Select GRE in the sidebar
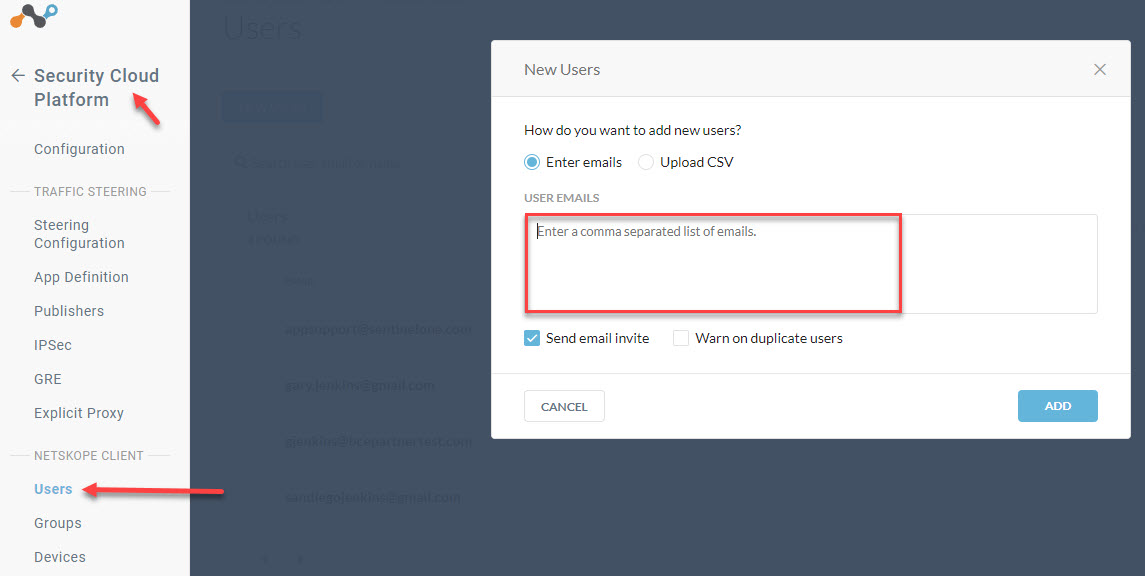Screen dimensions: 1145x576 coord(47,379)
